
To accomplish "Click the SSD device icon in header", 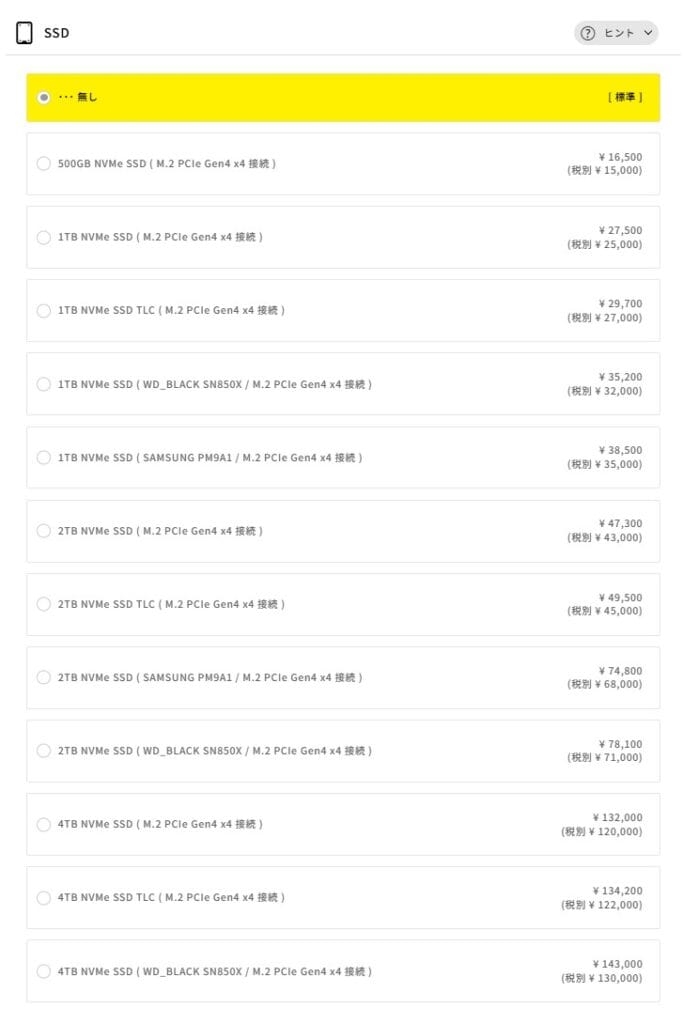I will (24, 33).
